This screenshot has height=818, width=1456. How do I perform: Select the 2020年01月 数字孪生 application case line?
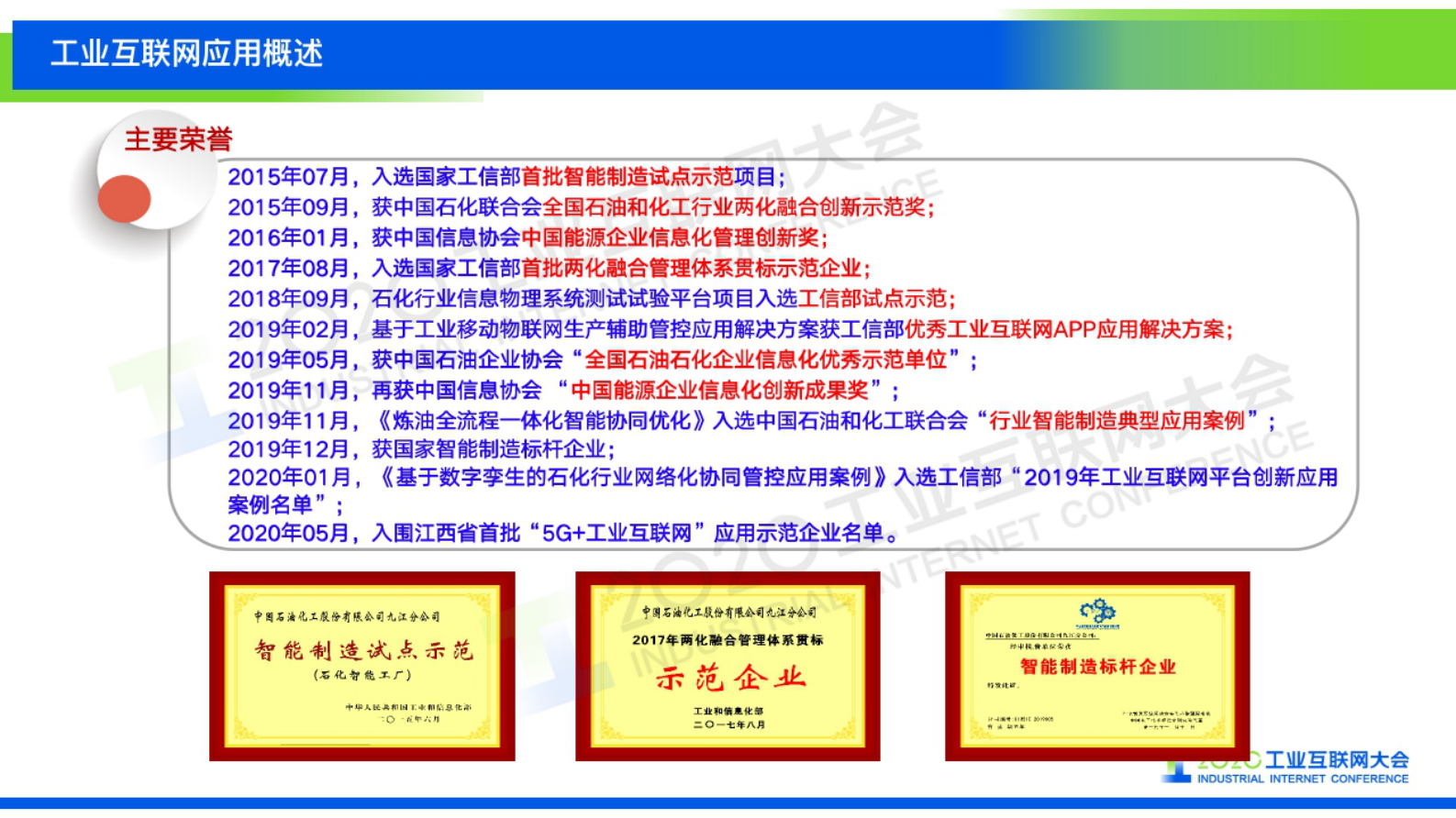pos(783,491)
